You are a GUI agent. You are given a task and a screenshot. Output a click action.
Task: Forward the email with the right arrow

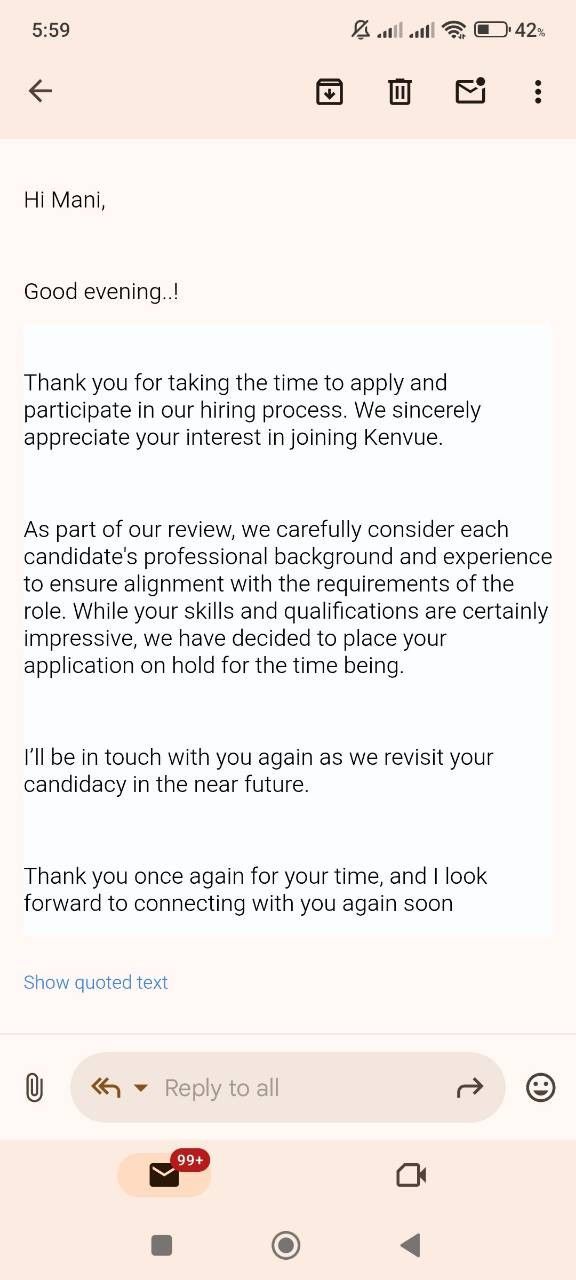click(x=469, y=1087)
